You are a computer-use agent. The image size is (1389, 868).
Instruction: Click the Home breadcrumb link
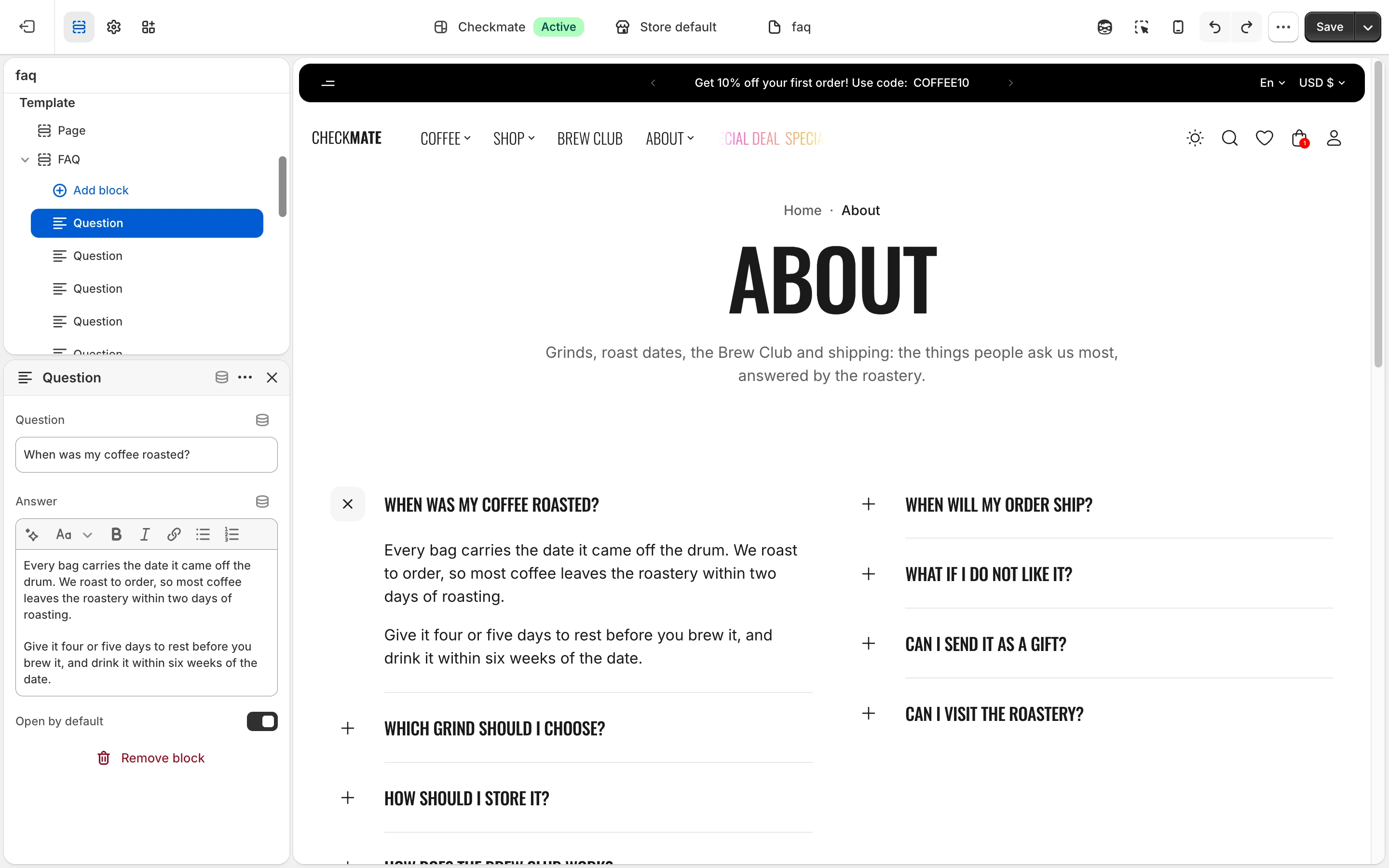(803, 211)
